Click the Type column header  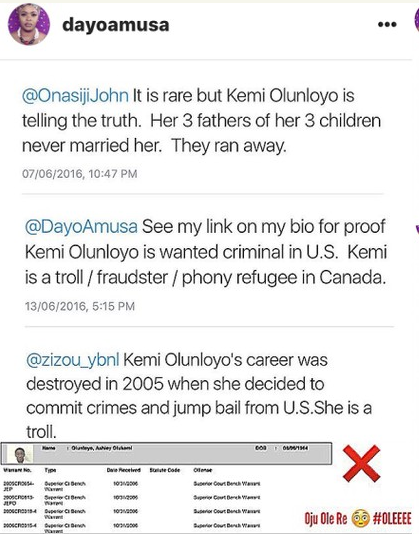[x=50, y=470]
